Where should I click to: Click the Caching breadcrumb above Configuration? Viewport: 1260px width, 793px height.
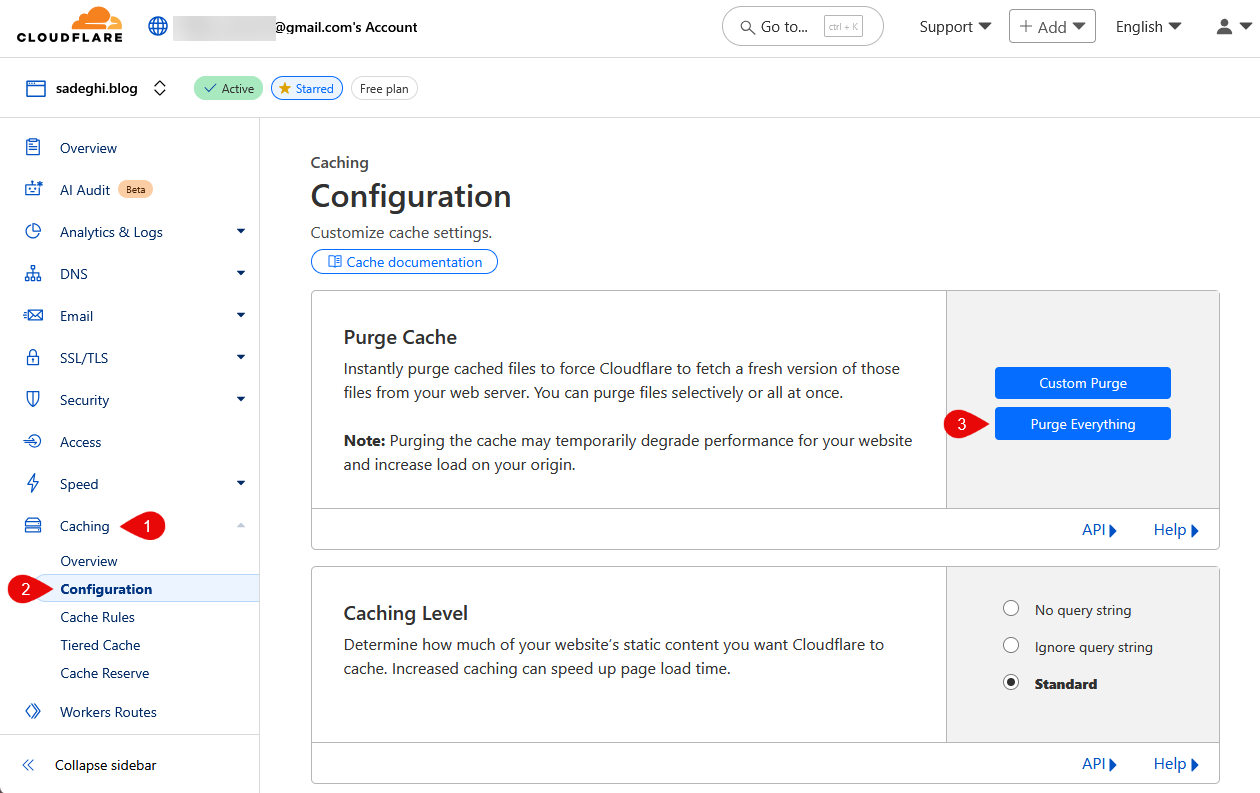point(340,162)
